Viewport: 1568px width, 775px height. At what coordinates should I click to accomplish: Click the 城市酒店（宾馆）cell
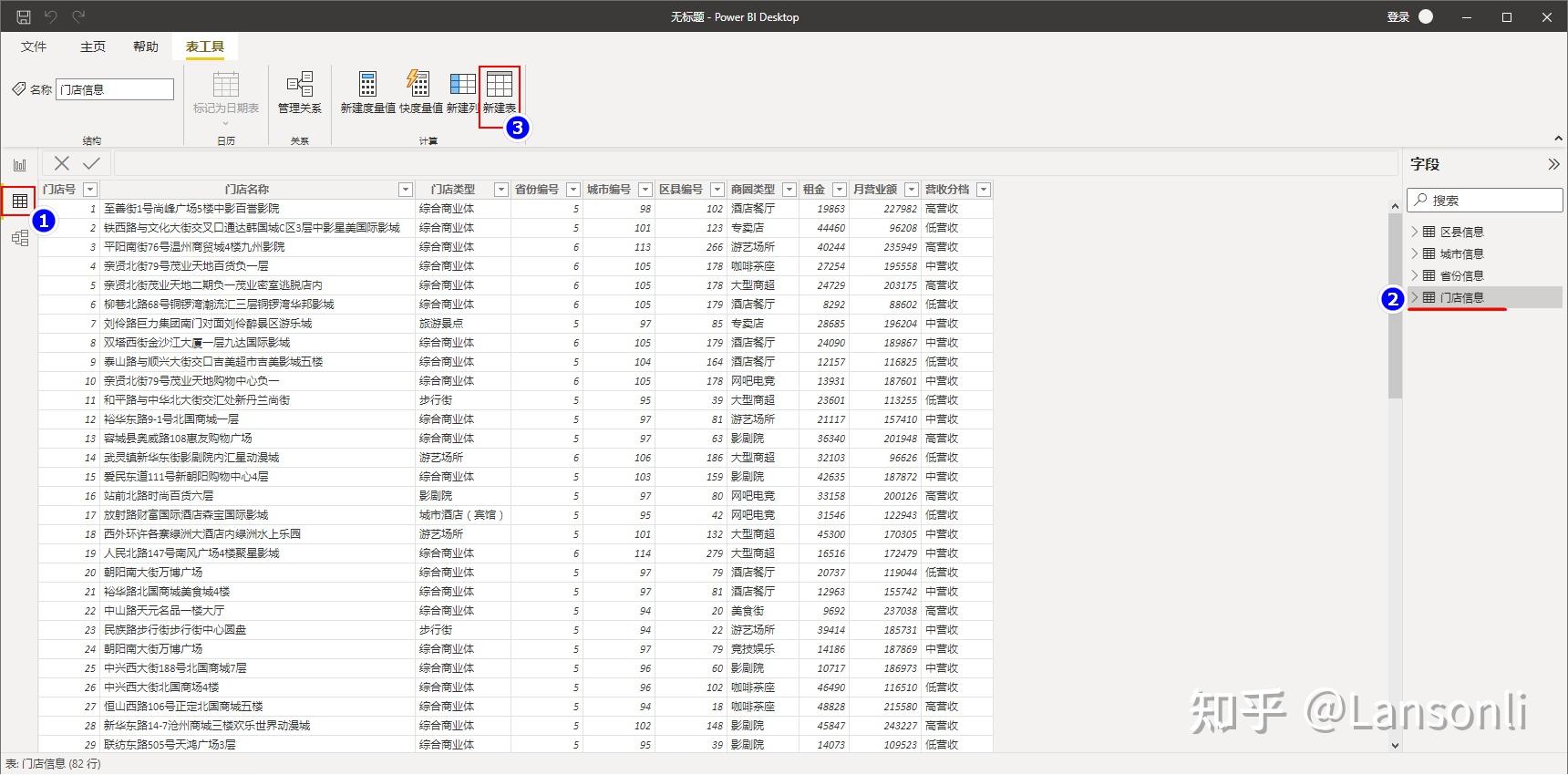point(462,515)
